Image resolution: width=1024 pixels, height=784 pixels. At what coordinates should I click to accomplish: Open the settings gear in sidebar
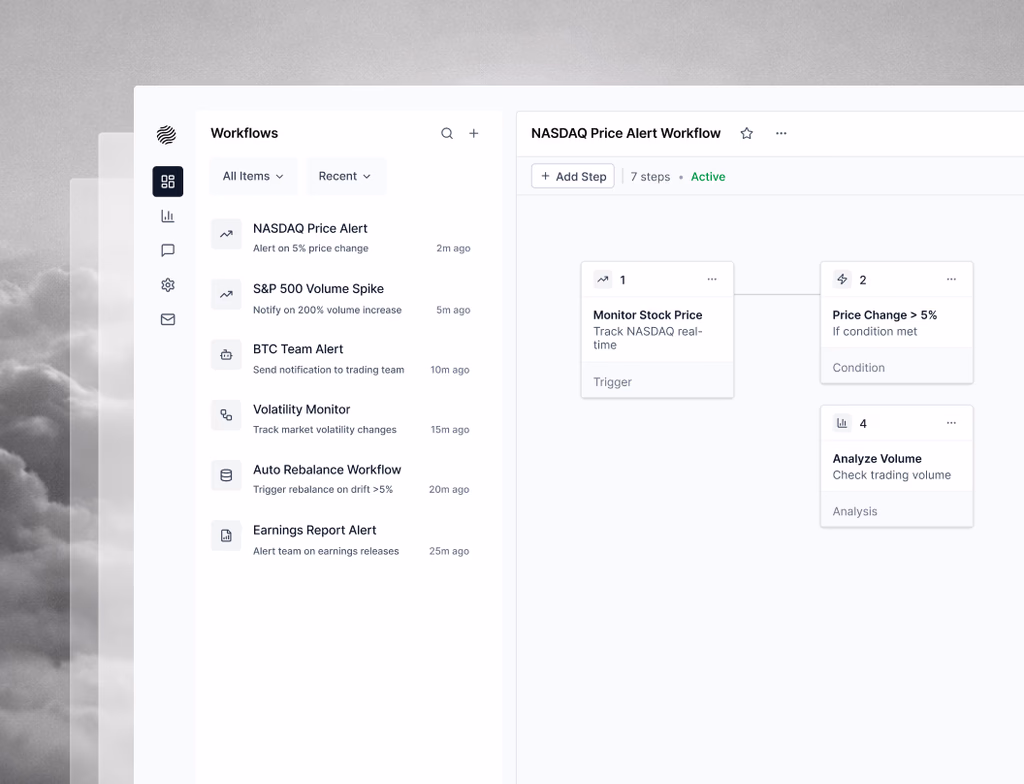coord(167,285)
